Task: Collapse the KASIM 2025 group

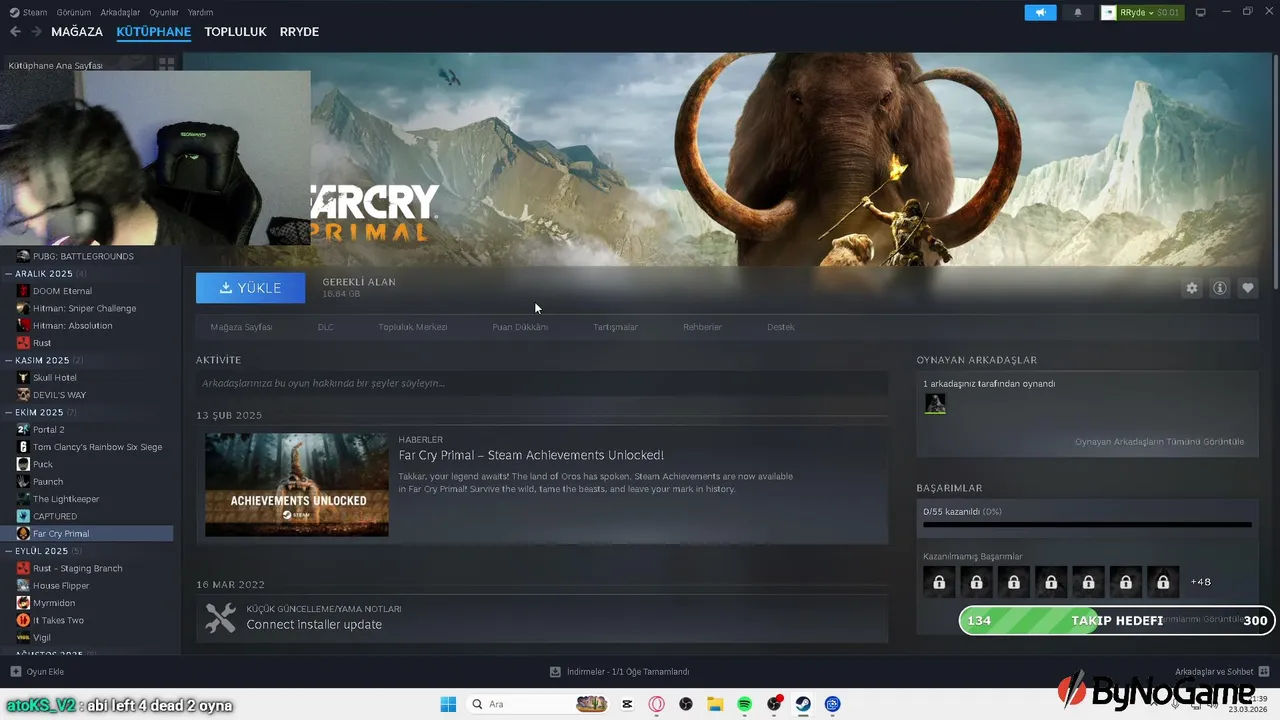Action: point(10,360)
